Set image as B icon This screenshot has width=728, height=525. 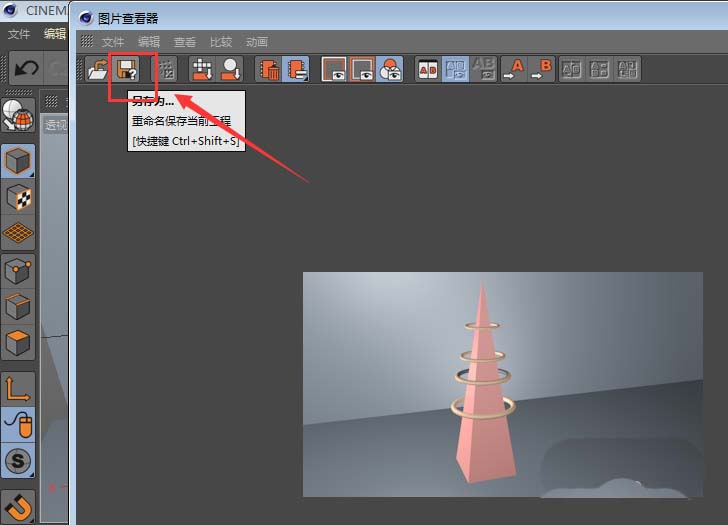[542, 69]
